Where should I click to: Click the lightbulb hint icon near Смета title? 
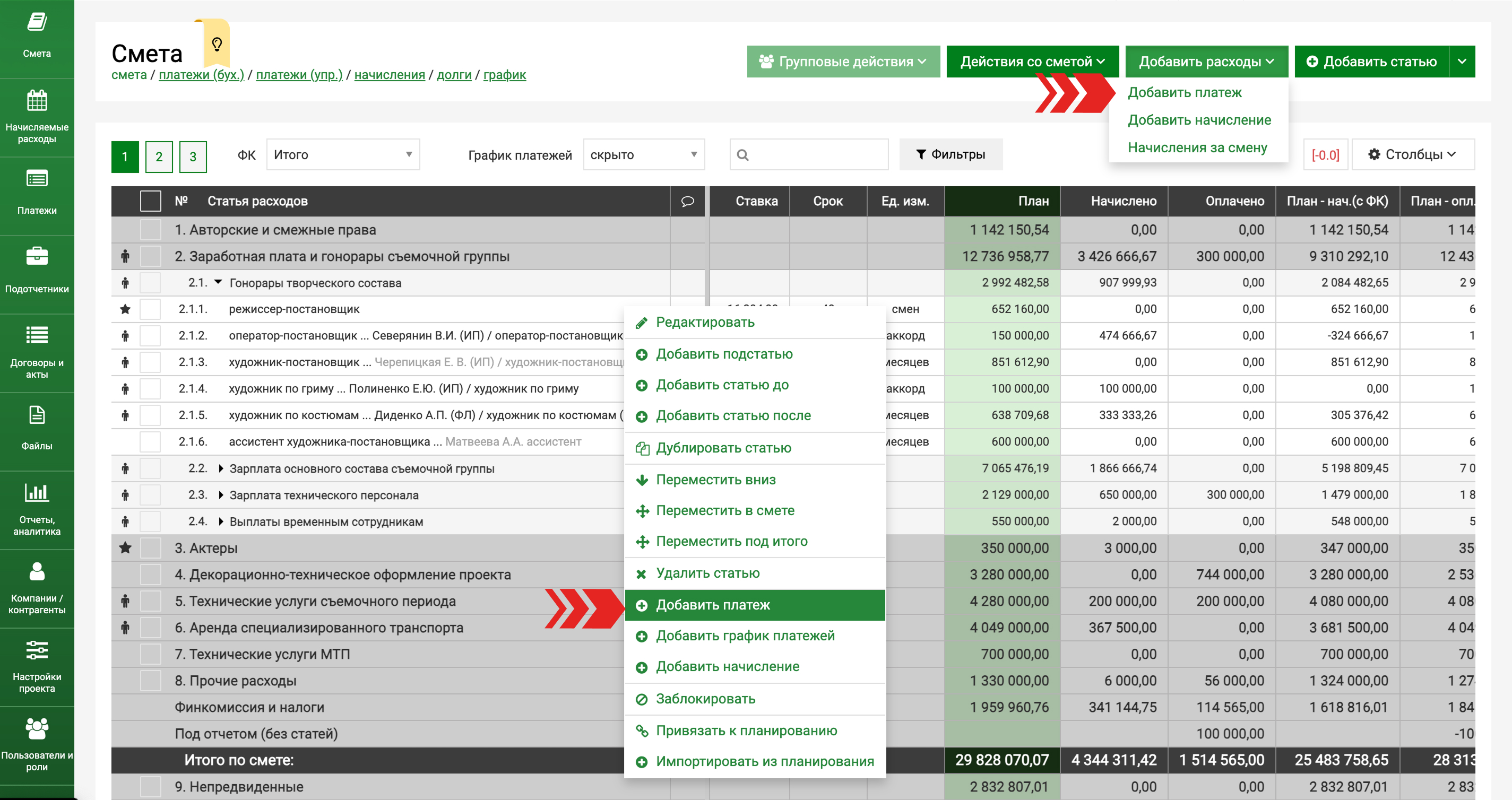217,44
